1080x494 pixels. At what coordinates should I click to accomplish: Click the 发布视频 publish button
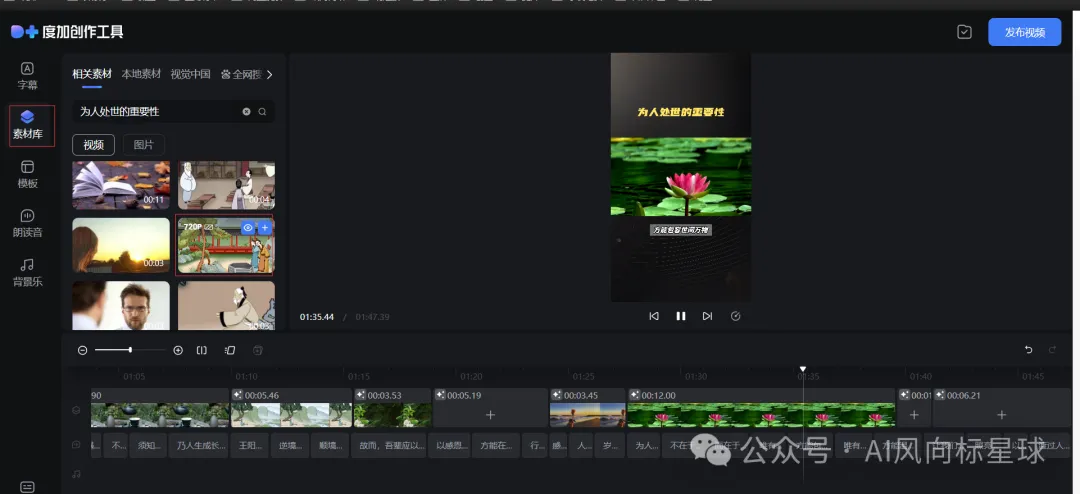(x=1024, y=32)
